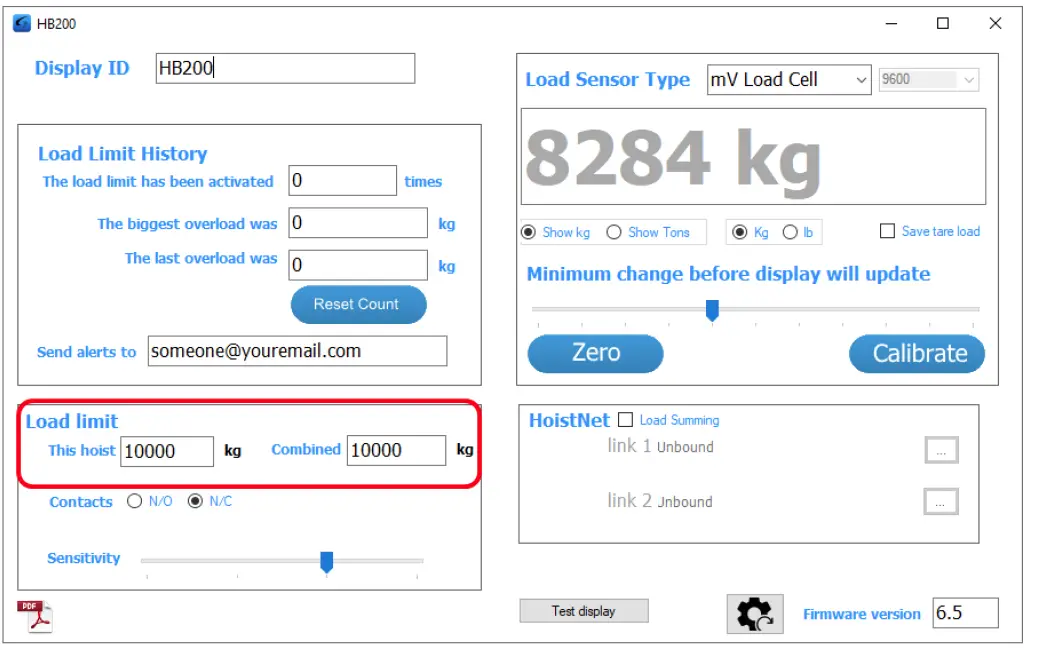Minimize the HB200 window
Screen dimensions: 1038x650
click(x=891, y=24)
